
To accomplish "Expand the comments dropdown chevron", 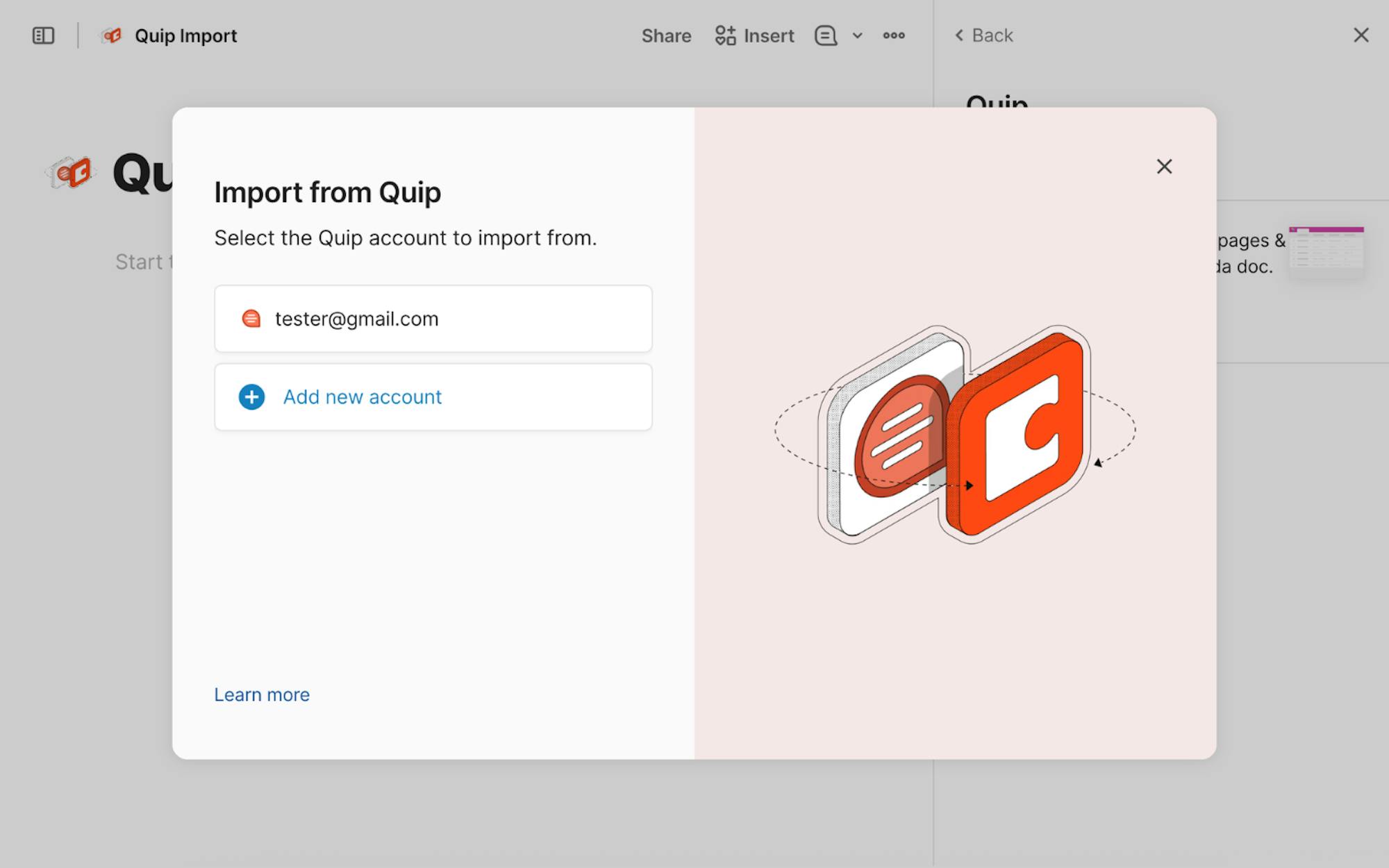I will (858, 35).
